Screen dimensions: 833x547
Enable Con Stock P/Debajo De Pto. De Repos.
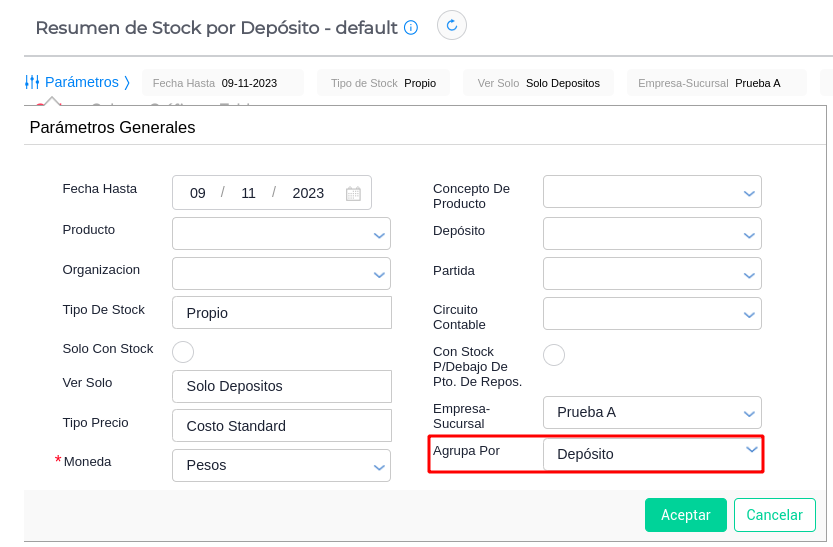[554, 355]
